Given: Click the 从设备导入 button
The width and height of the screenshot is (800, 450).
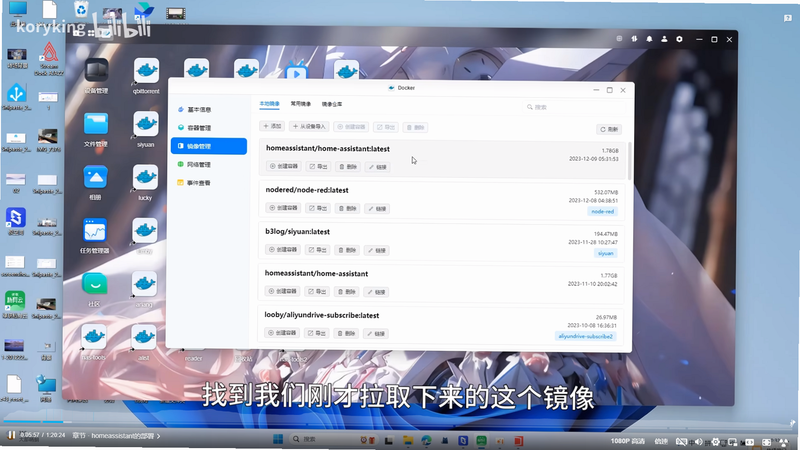Looking at the screenshot, I should 309,127.
